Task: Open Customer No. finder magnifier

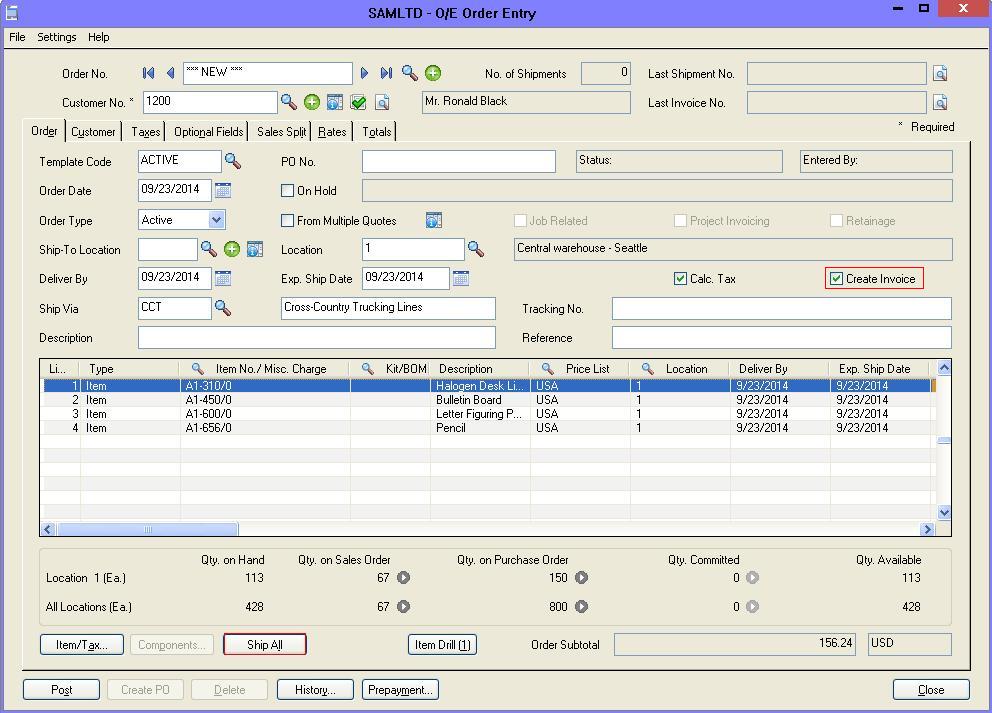Action: [x=288, y=101]
